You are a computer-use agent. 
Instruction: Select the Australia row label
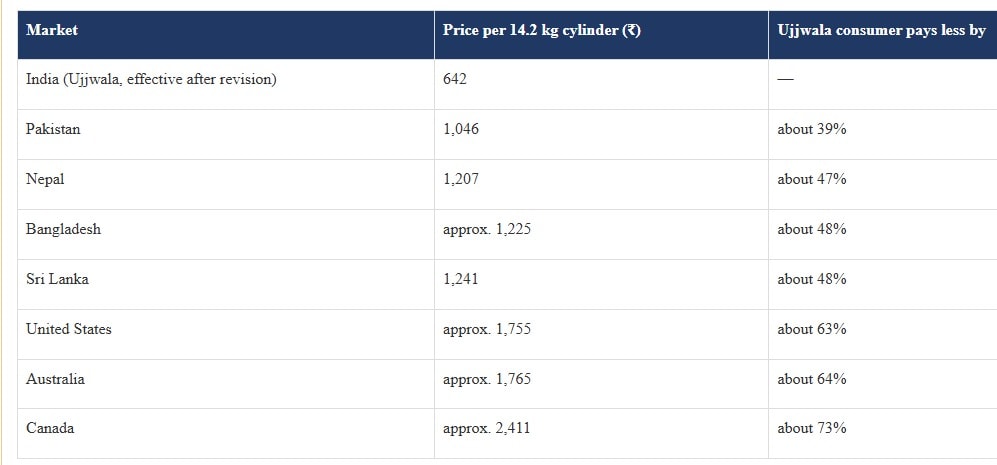55,379
